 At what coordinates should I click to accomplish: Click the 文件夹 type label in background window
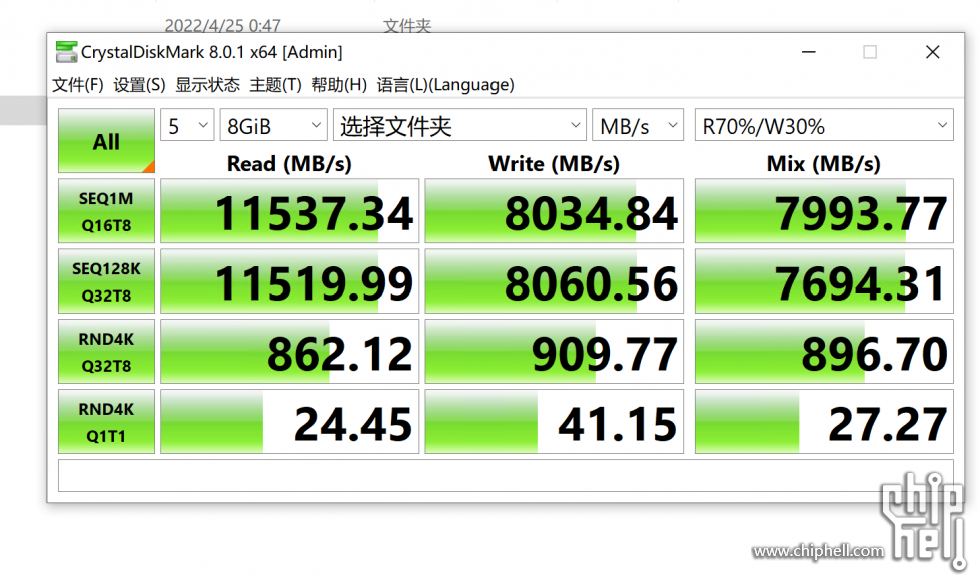[x=407, y=26]
